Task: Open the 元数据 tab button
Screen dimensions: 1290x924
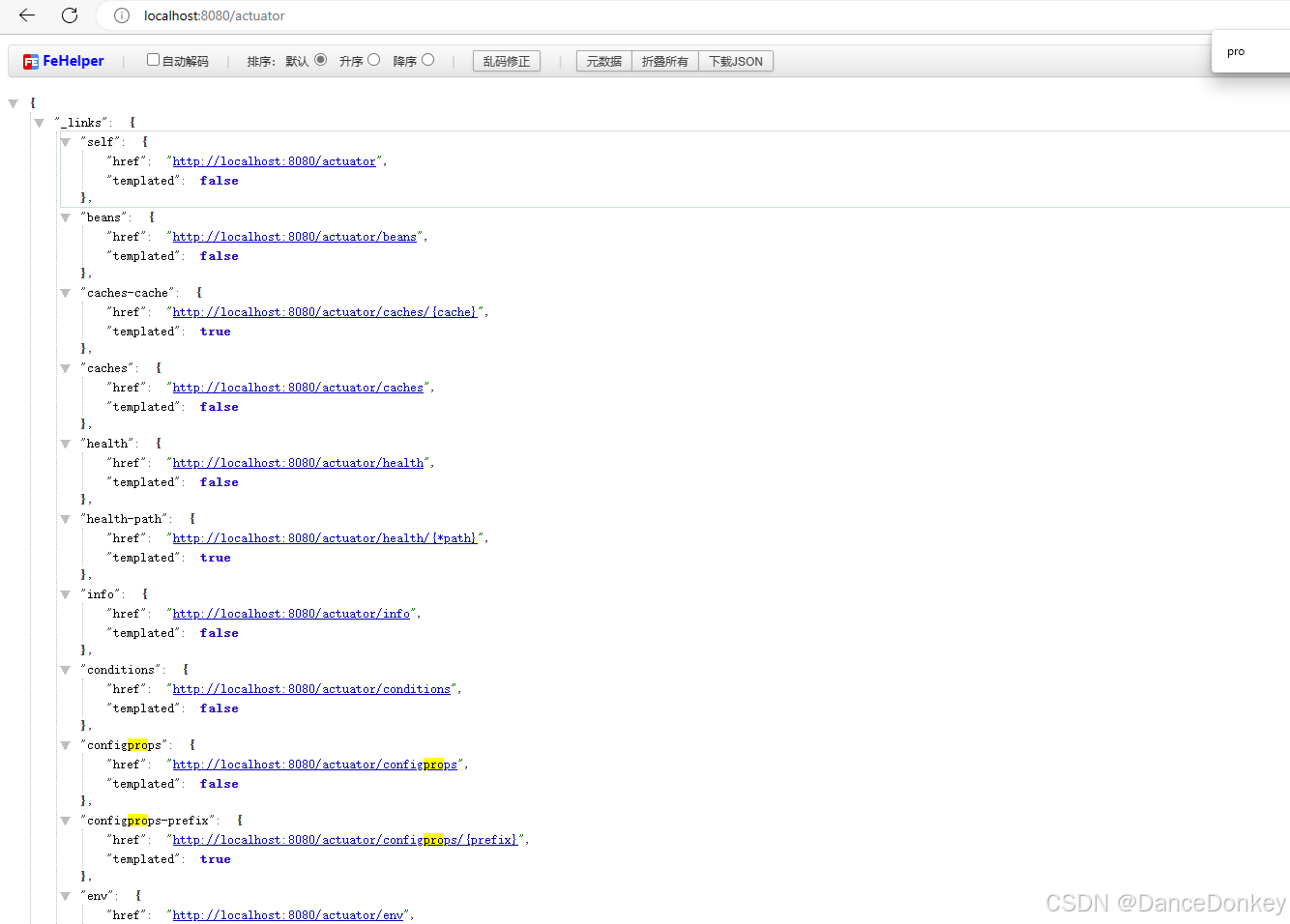Action: pos(604,61)
